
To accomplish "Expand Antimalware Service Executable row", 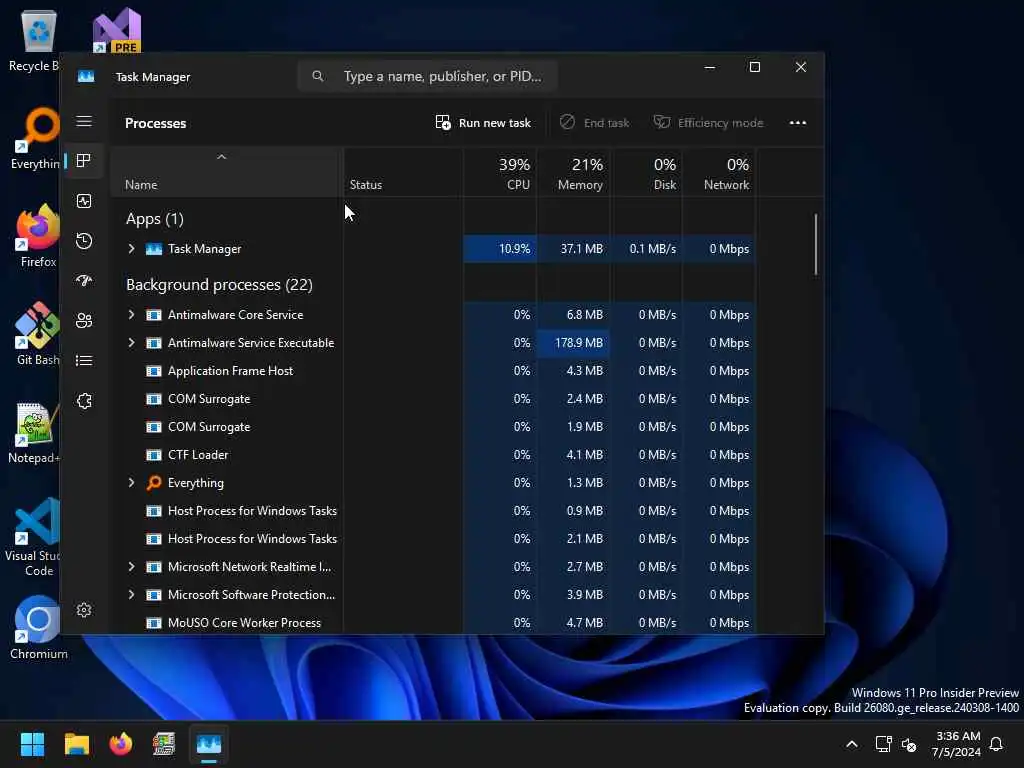I will pyautogui.click(x=131, y=343).
